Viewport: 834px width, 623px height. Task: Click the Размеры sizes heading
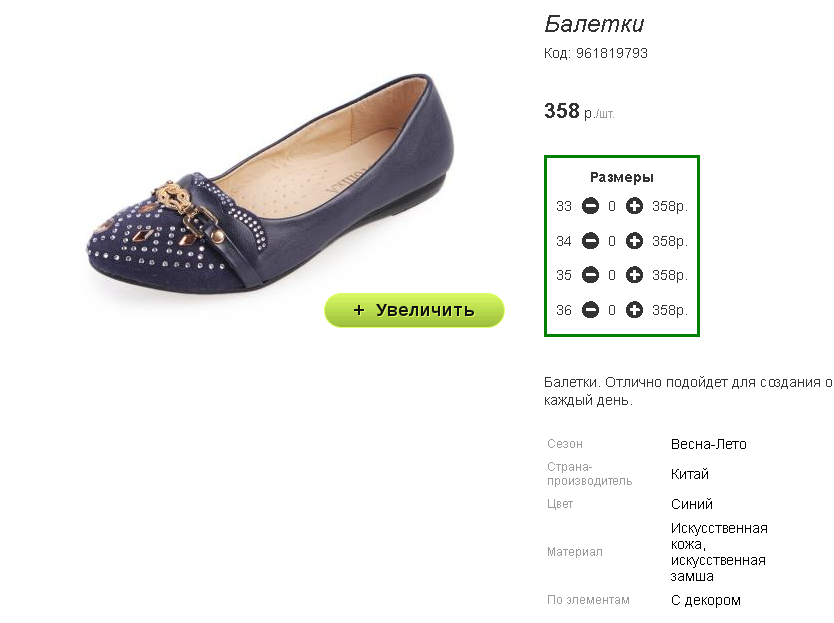pyautogui.click(x=622, y=177)
